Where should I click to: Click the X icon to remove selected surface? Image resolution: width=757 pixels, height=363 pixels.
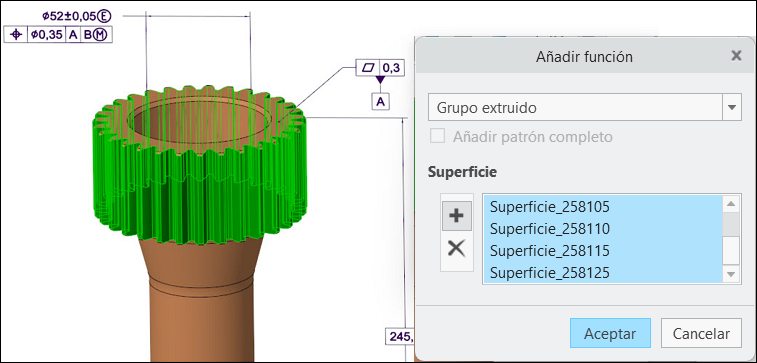tap(456, 249)
